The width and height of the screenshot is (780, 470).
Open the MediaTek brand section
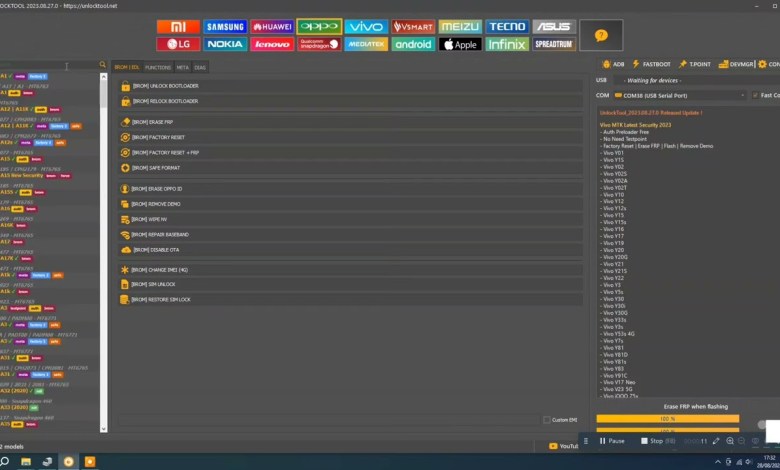[x=367, y=44]
